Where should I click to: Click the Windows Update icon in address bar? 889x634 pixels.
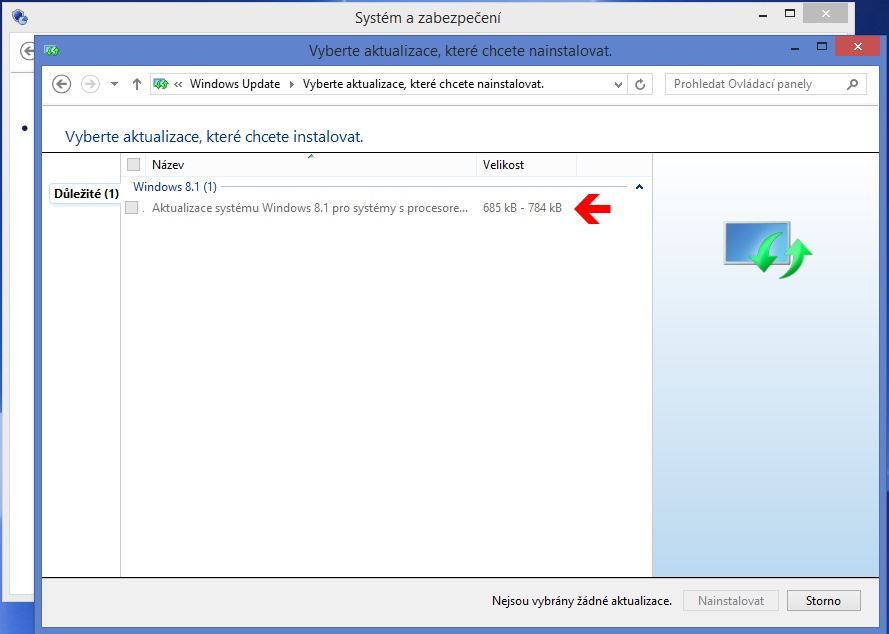(x=160, y=84)
